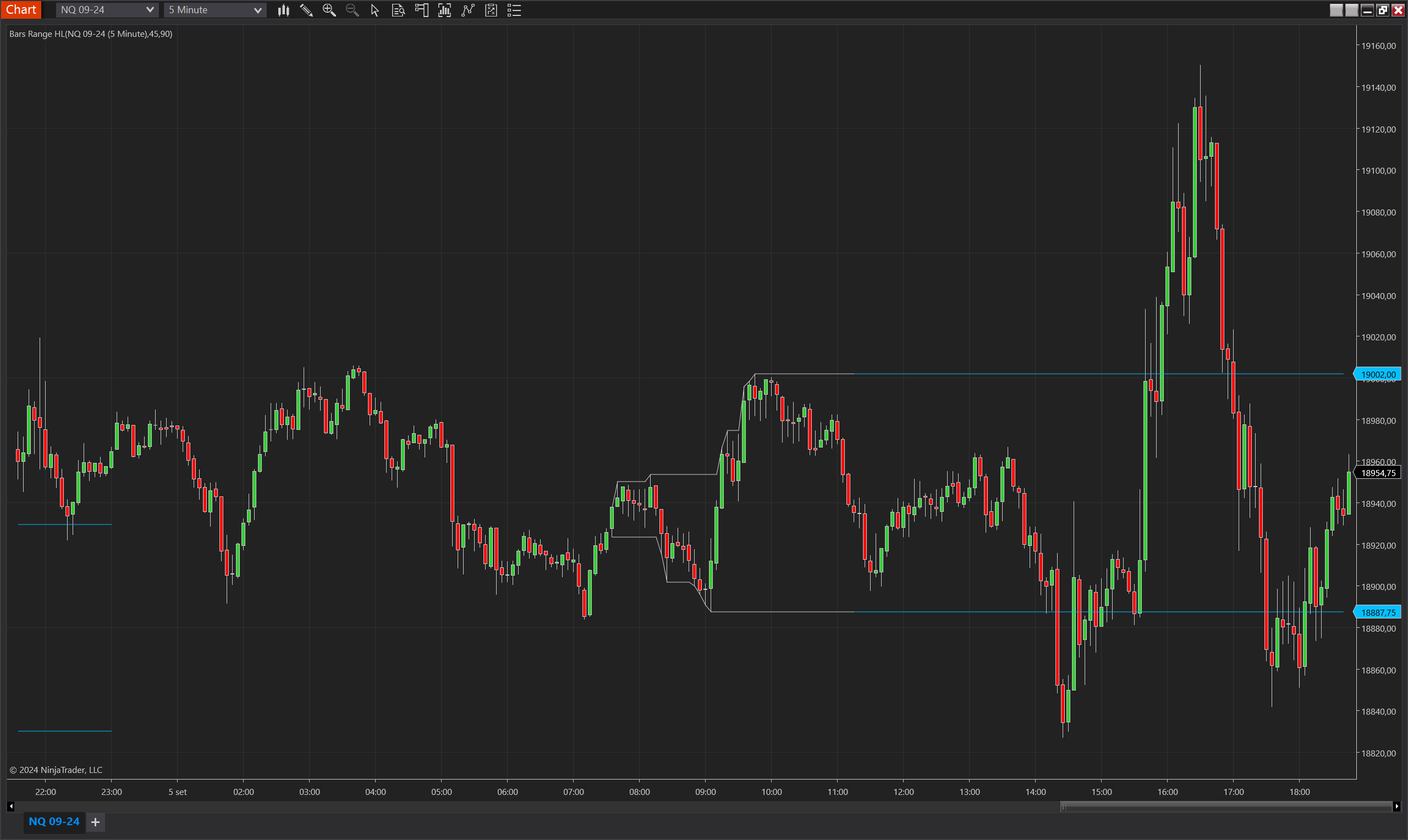Open the 5 Minute interval dropdown
Image resolution: width=1408 pixels, height=840 pixels.
[215, 10]
